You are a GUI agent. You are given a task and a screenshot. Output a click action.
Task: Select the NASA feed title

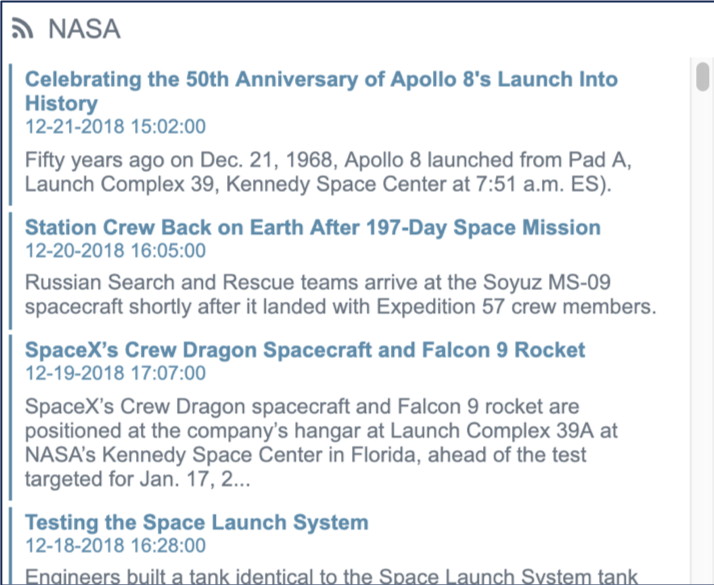coord(84,30)
